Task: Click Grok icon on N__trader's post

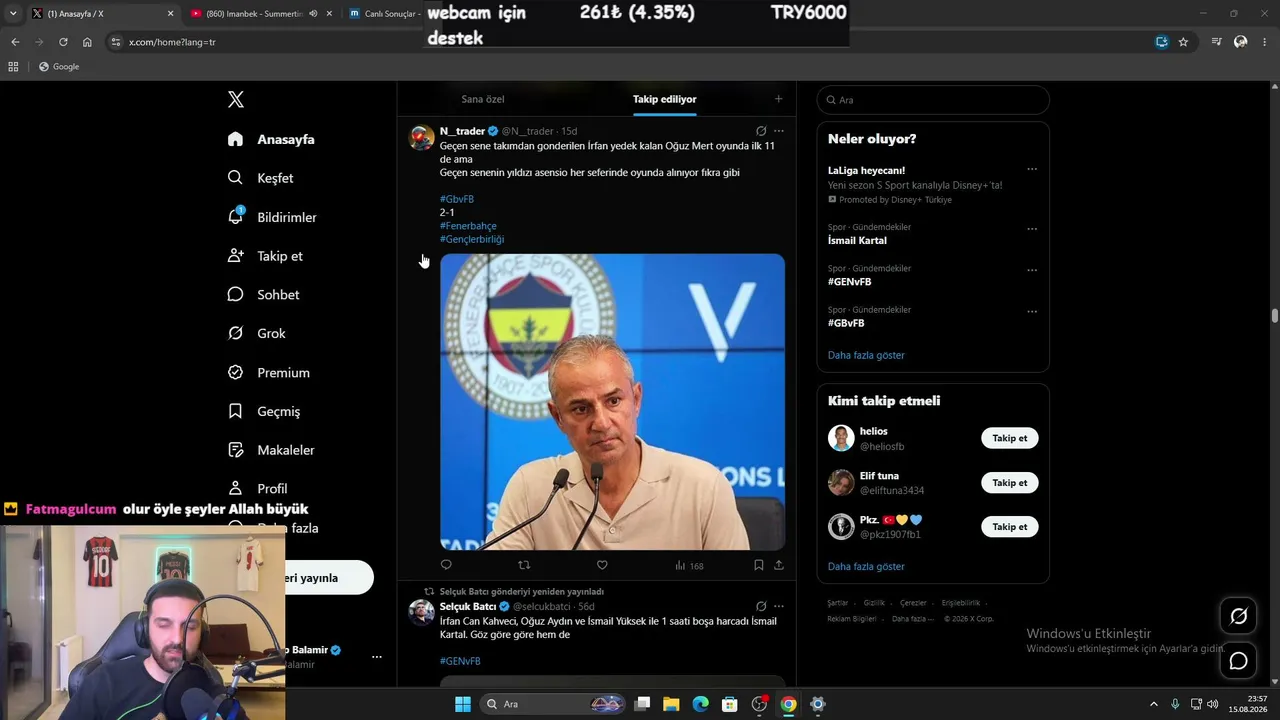Action: pos(761,131)
